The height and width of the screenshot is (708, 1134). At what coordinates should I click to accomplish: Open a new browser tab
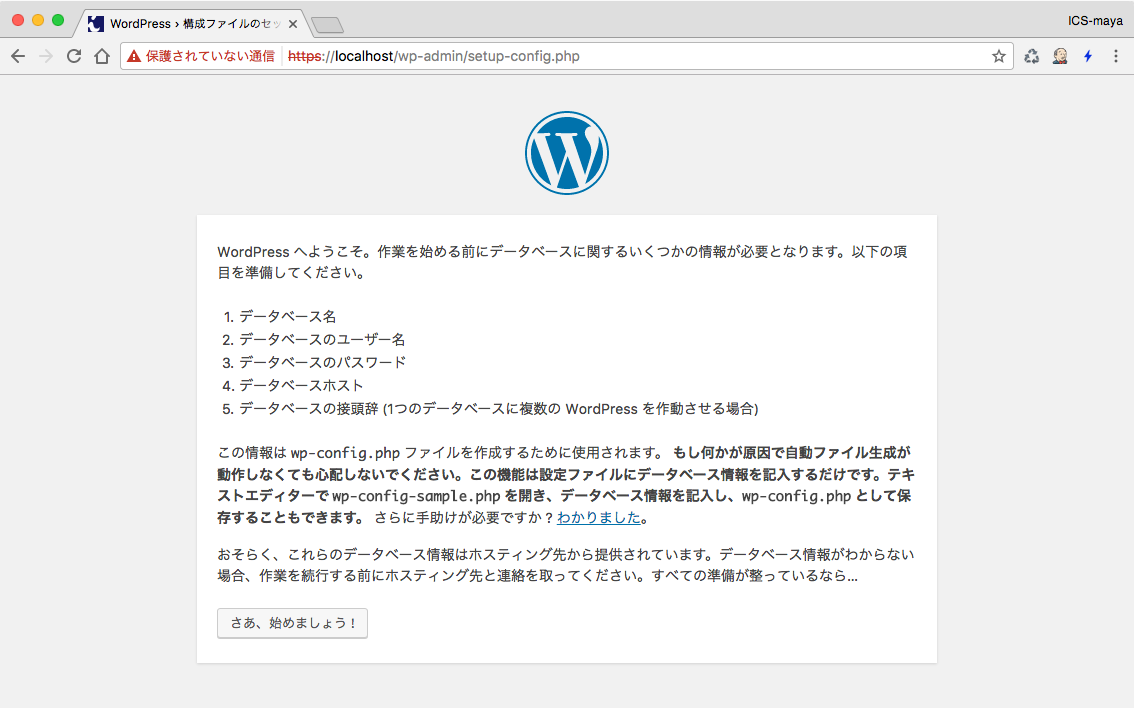327,24
